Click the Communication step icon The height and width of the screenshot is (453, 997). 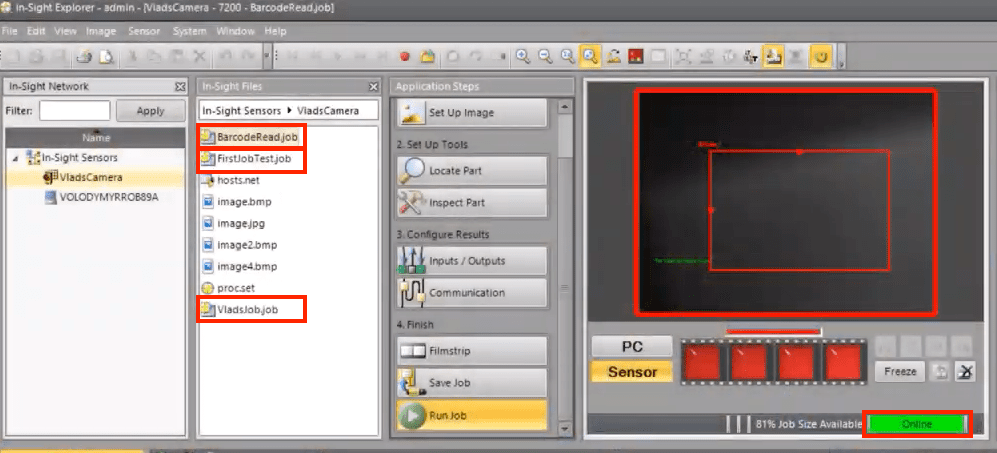pyautogui.click(x=411, y=293)
